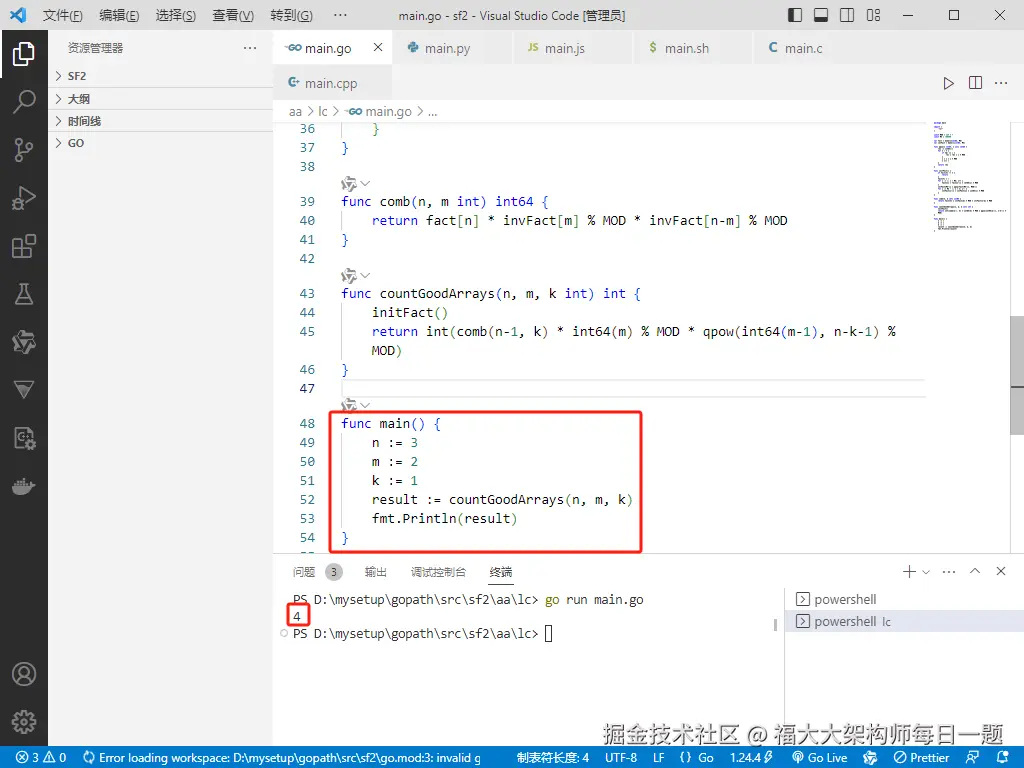Click Prettier status bar item

pyautogui.click(x=921, y=758)
